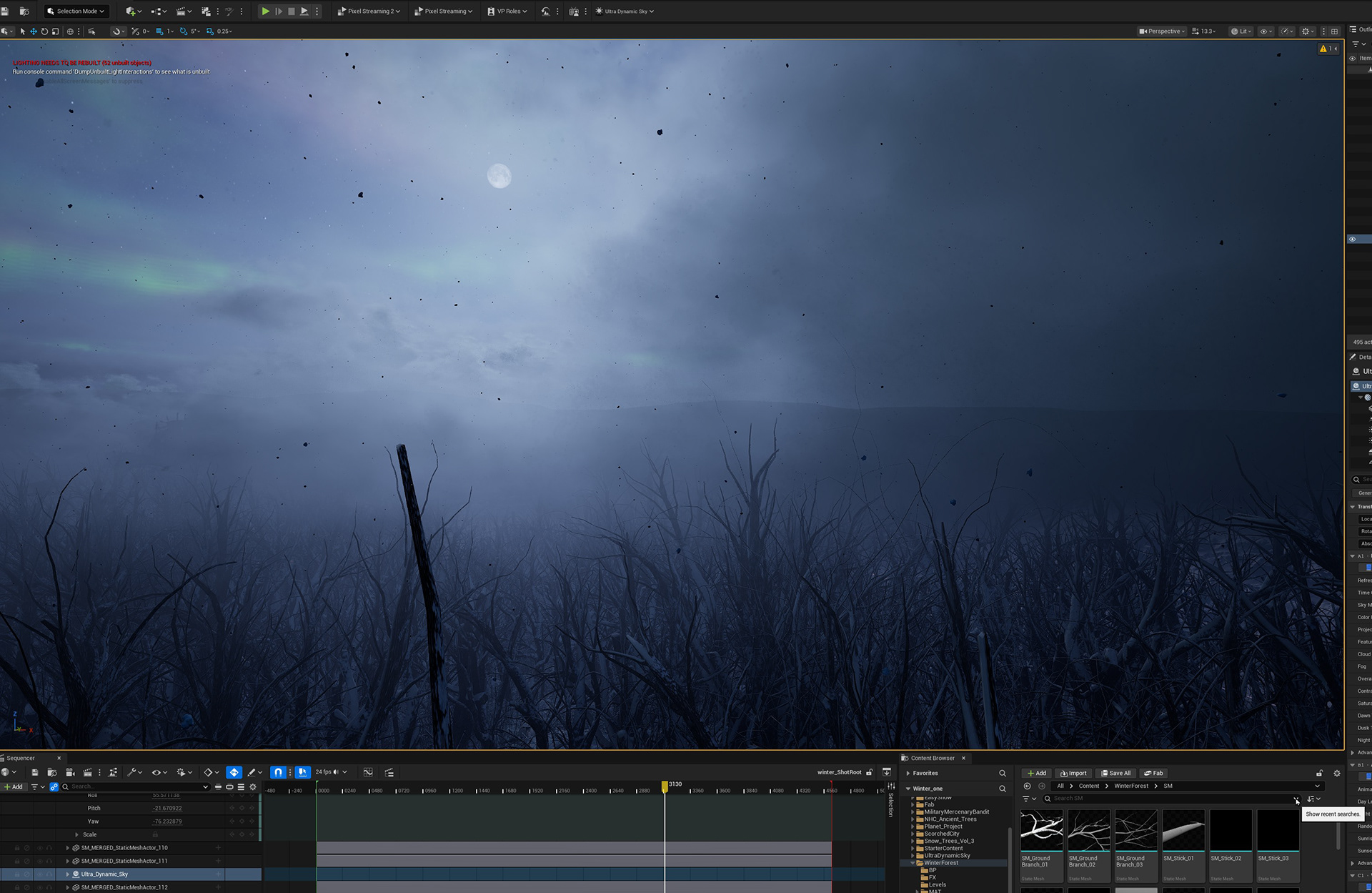Open the 24 fps frame rate dropdown
Viewport: 1372px width, 893px height.
point(331,772)
